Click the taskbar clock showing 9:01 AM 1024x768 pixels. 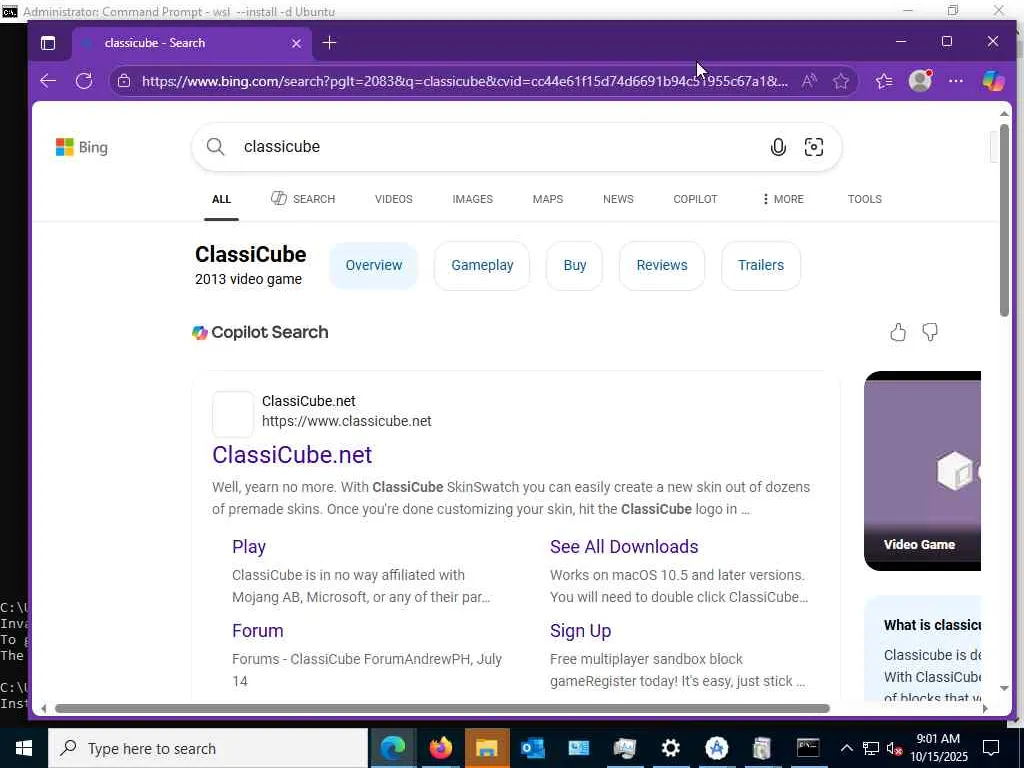(x=938, y=748)
